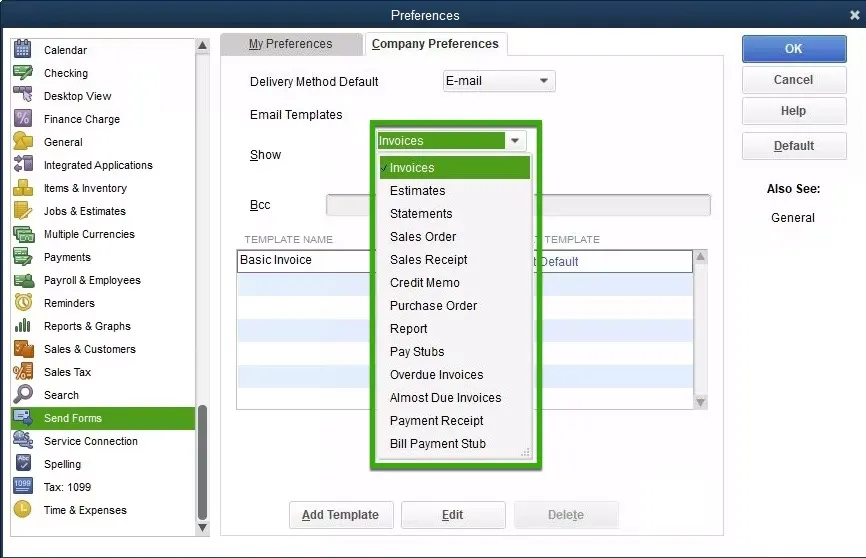Click the Sales Tax icon
This screenshot has width=866, height=558.
pyautogui.click(x=23, y=371)
